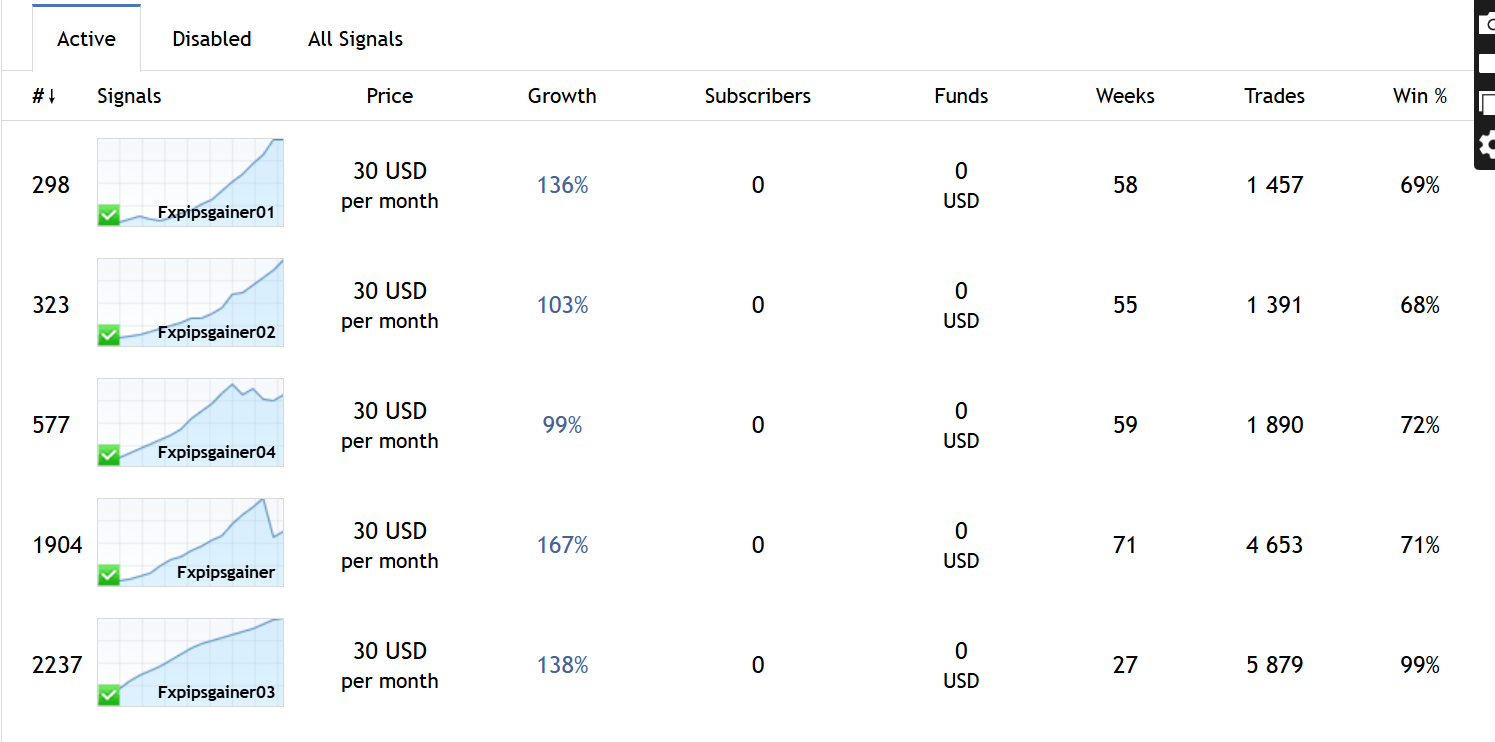The width and height of the screenshot is (1495, 742).
Task: Open the Fxpipsgainer chart thumbnail in row 1904
Action: 190,541
